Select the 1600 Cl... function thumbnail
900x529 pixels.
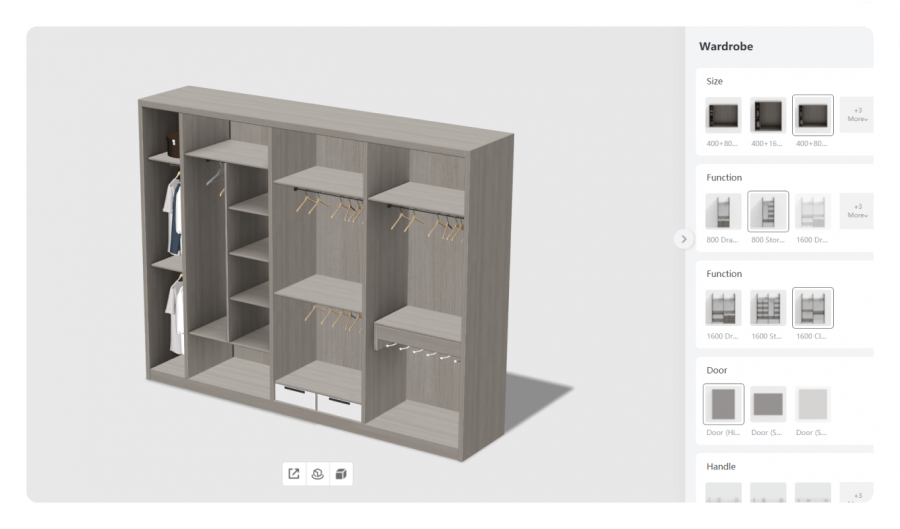pyautogui.click(x=813, y=308)
